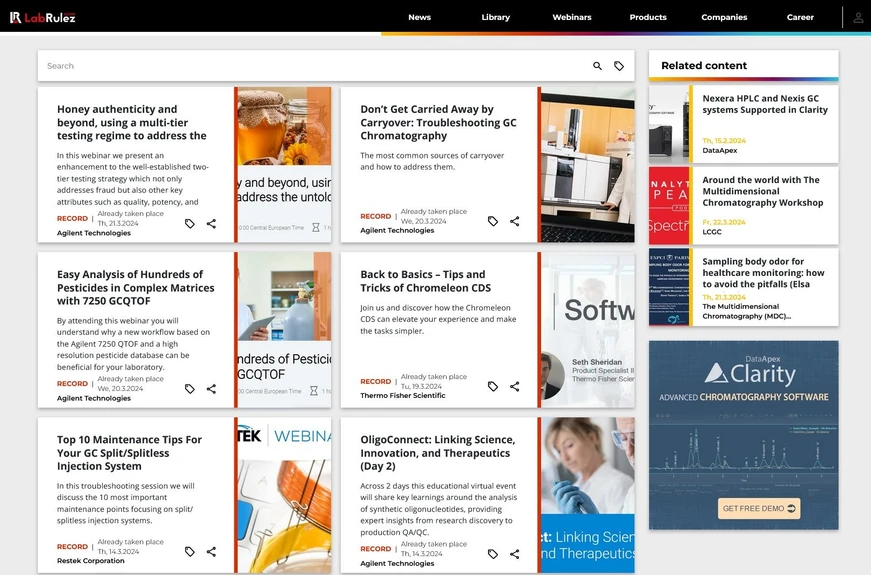Open Honey authenticity webinar title
The image size is (871, 575).
(132, 122)
